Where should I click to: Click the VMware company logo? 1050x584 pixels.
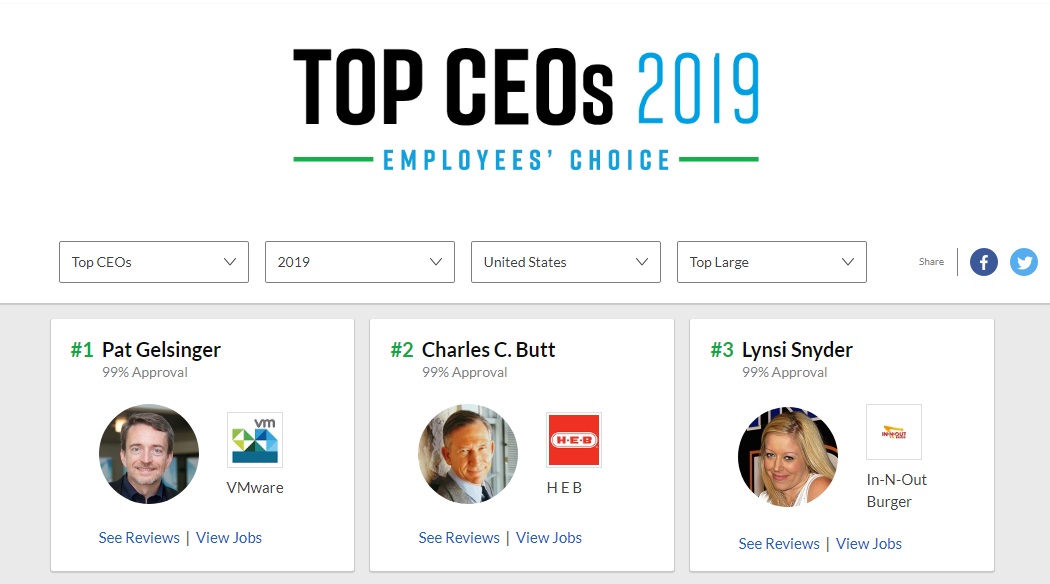(255, 440)
